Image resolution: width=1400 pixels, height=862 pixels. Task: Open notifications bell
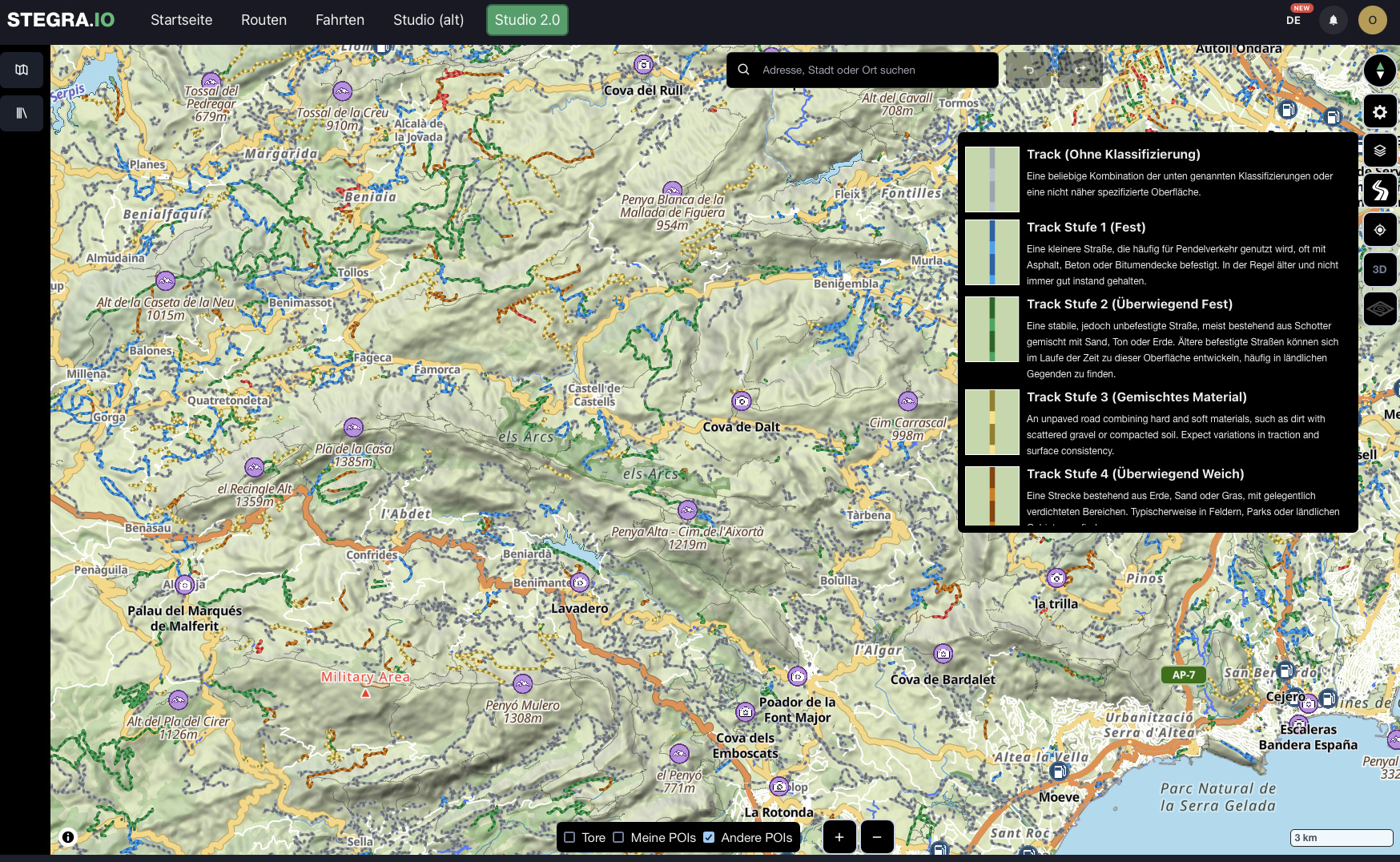pos(1333,20)
